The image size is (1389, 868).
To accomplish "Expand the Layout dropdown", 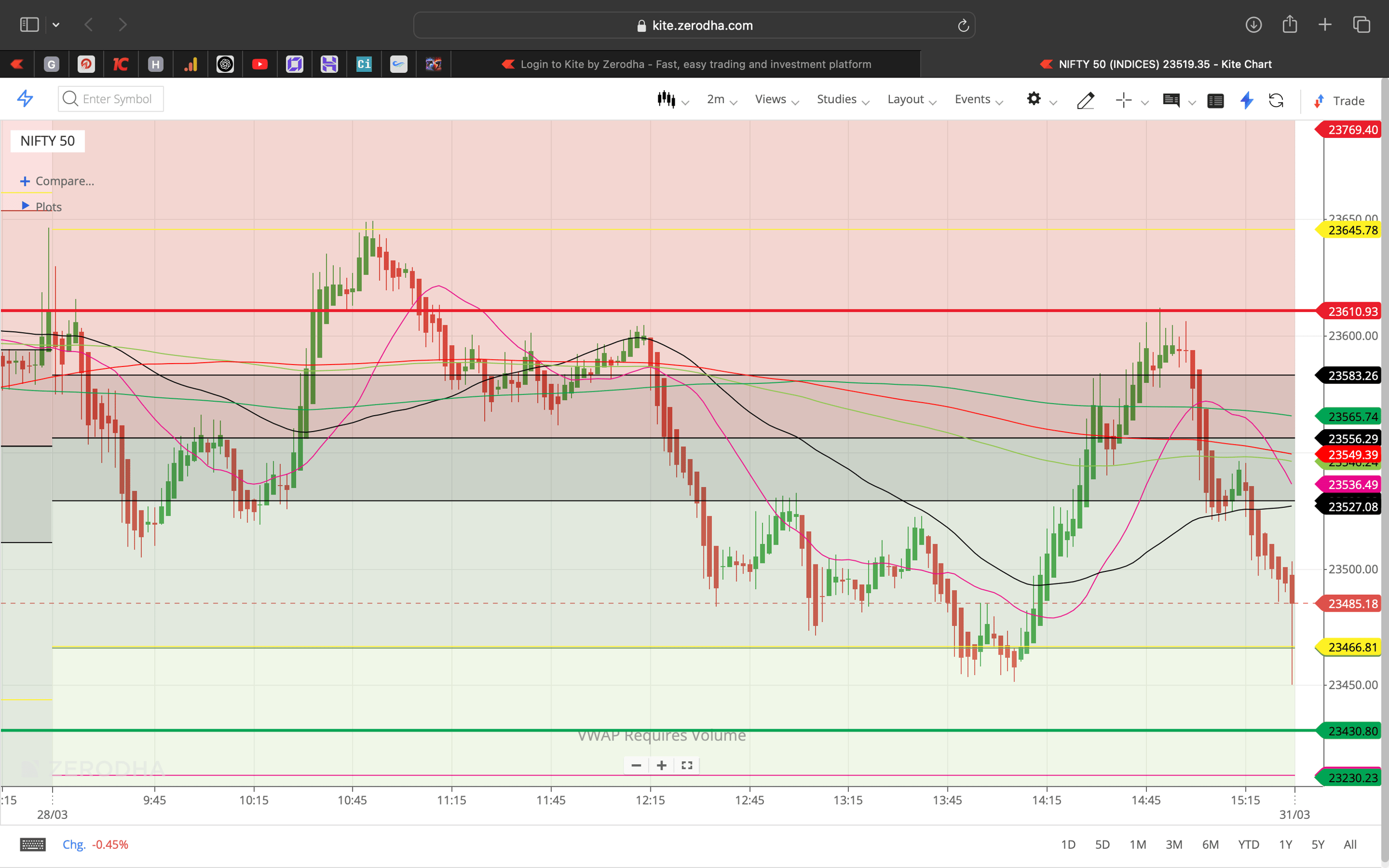I will [x=906, y=99].
